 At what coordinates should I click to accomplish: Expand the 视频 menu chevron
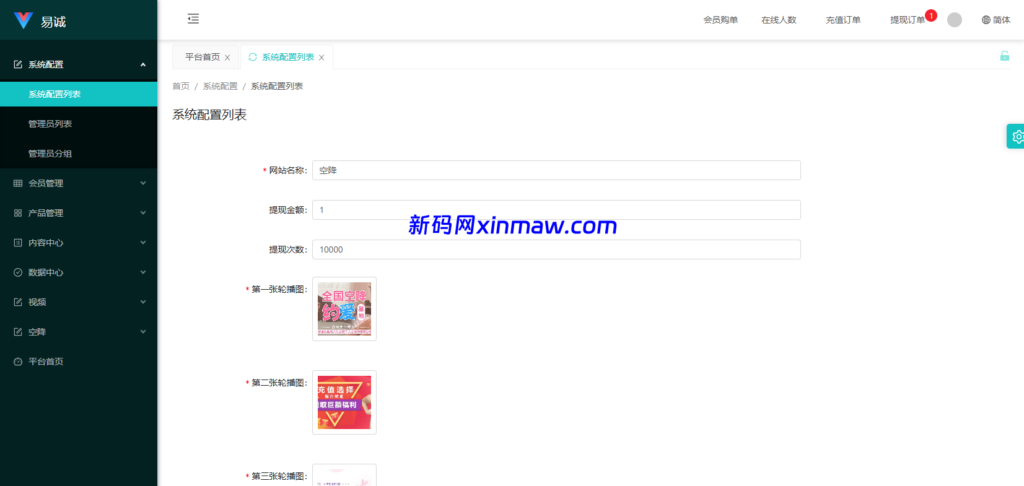pyautogui.click(x=143, y=302)
